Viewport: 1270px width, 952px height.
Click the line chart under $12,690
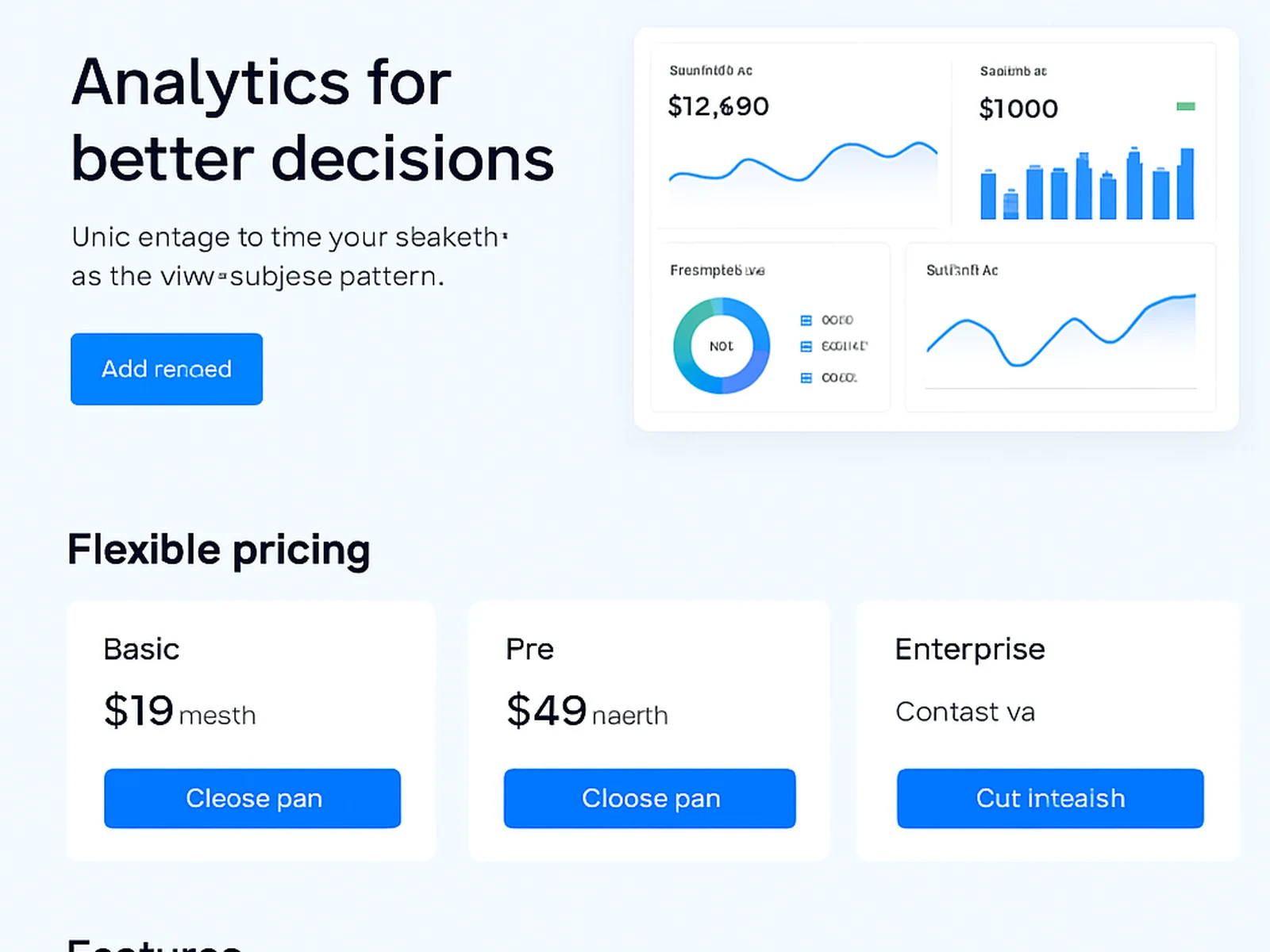point(802,165)
